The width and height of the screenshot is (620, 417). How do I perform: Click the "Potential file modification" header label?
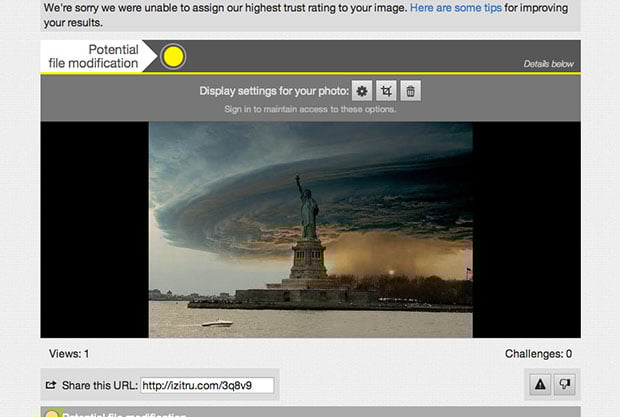(94, 57)
